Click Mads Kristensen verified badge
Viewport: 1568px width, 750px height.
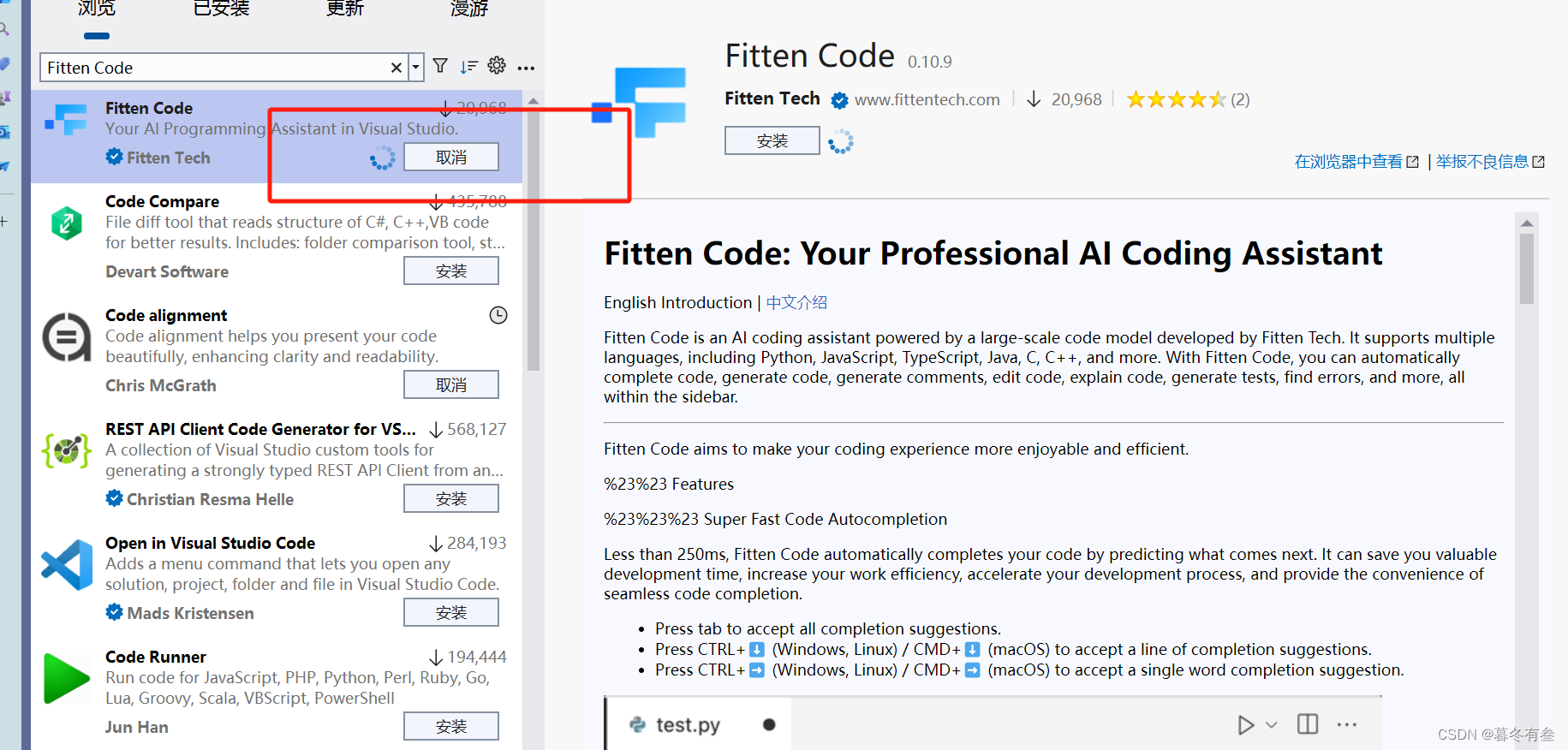(x=114, y=612)
